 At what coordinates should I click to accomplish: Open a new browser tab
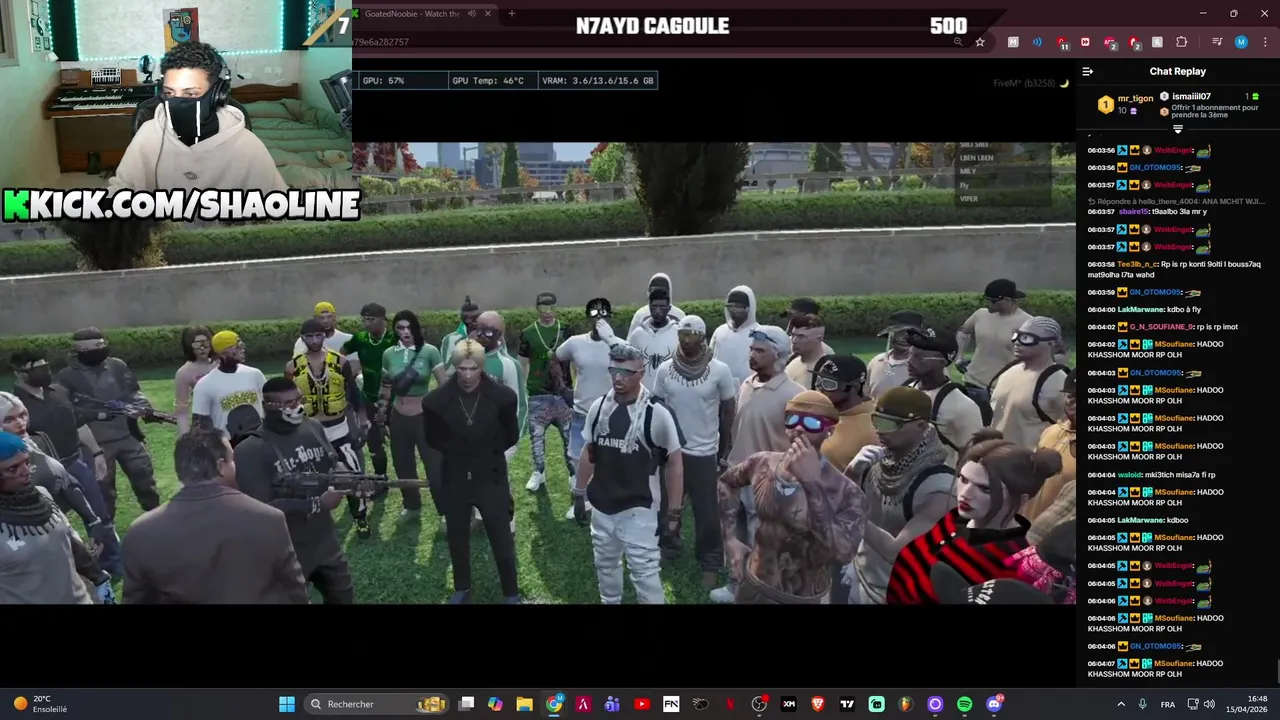(512, 14)
